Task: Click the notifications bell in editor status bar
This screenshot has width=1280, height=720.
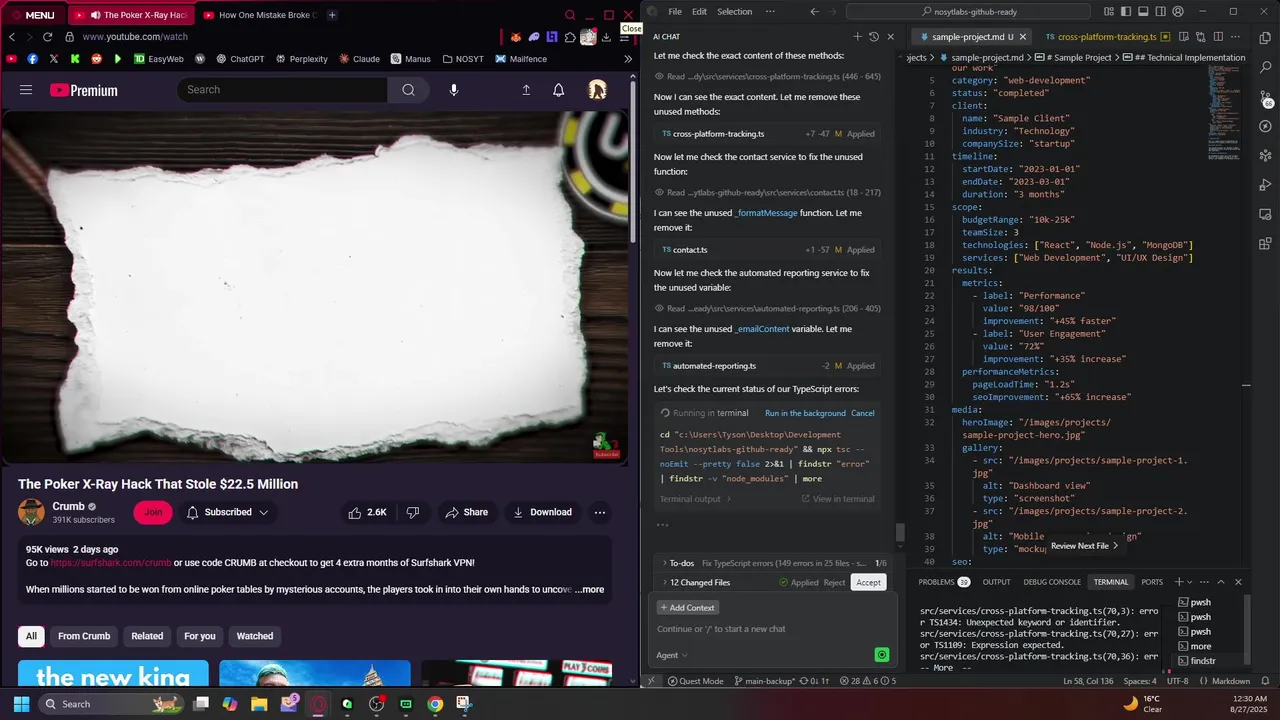Action: 1265,681
